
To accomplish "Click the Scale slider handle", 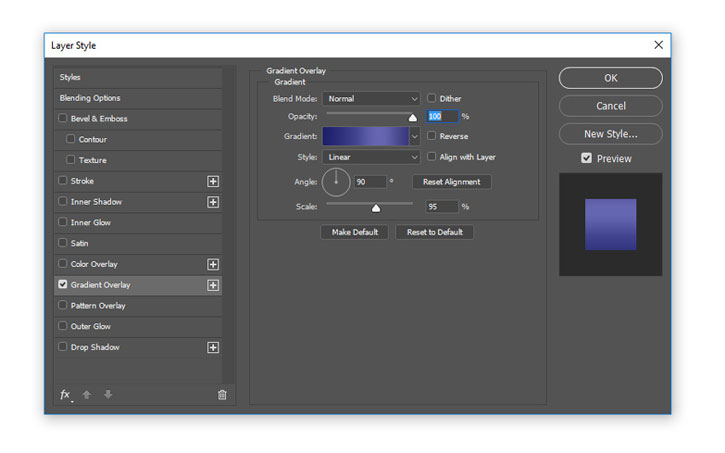I will pos(376,208).
